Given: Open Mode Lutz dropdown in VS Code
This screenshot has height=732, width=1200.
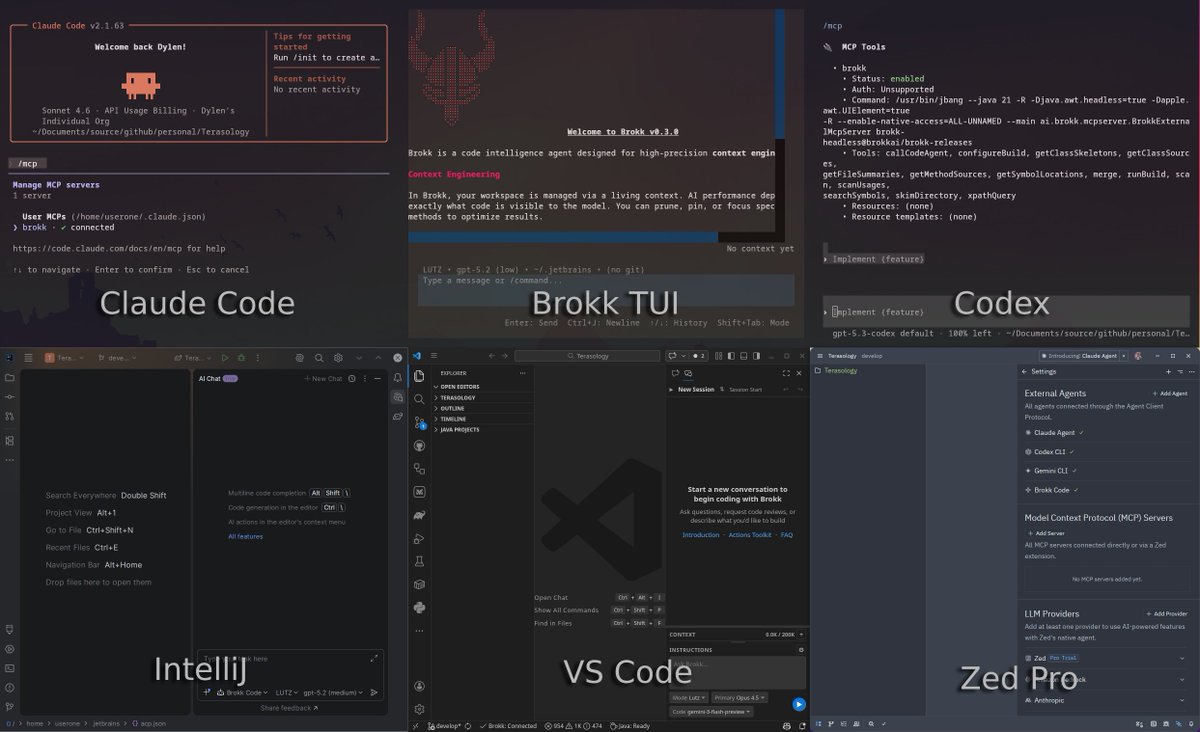Looking at the screenshot, I should (689, 697).
